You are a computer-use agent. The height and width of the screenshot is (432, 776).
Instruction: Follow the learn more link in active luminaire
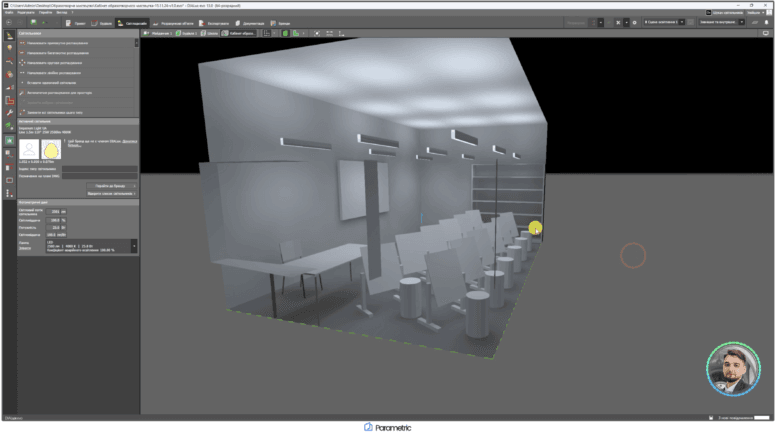129,143
